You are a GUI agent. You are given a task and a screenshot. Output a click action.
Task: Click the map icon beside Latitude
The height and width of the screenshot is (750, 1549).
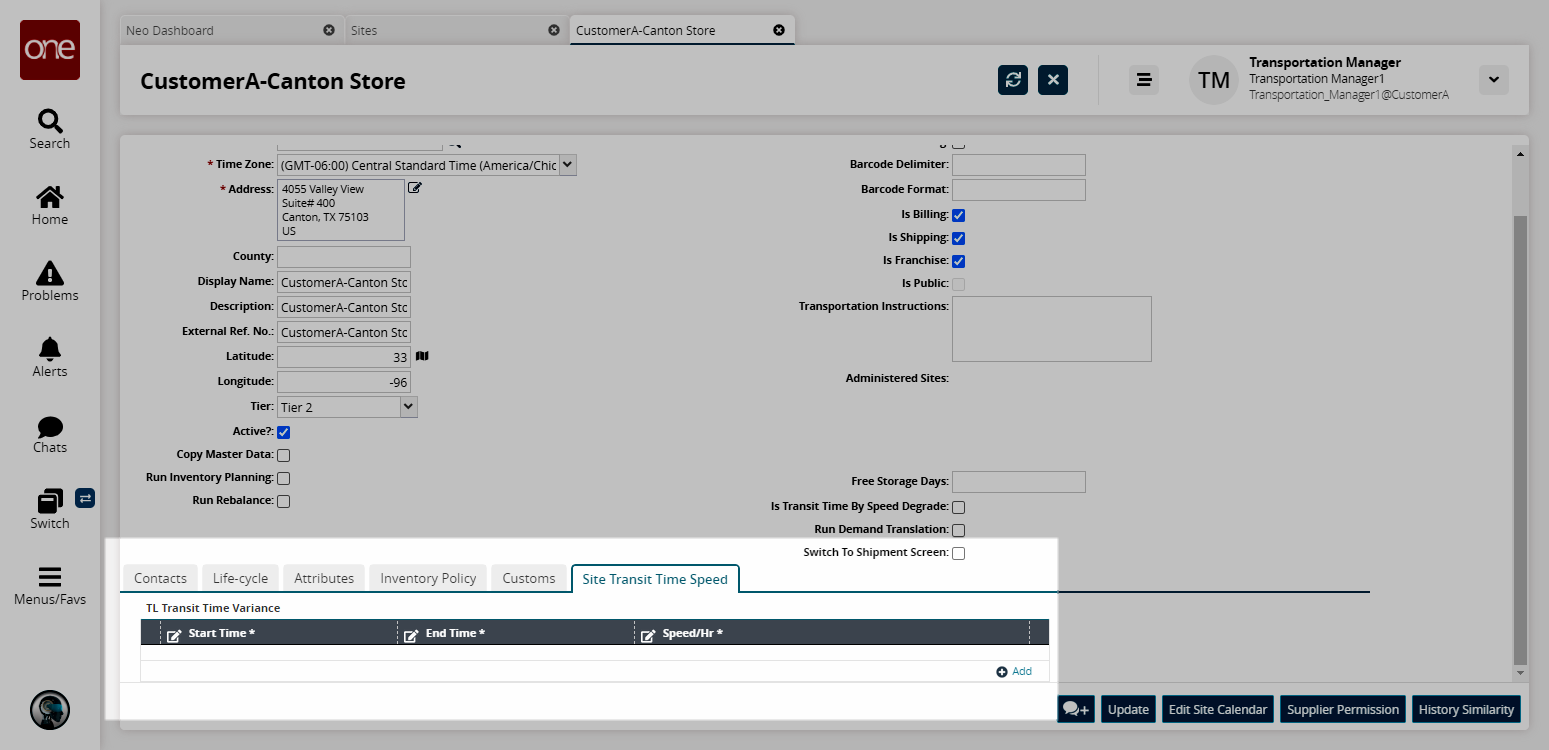[422, 356]
